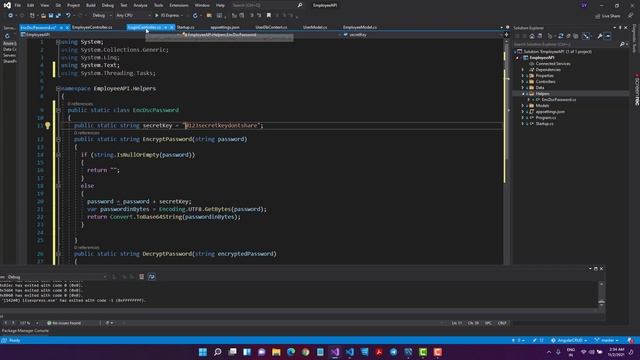The height and width of the screenshot is (360, 640).
Task: Click the Navigate Backward toolbar icon
Action: point(10,16)
